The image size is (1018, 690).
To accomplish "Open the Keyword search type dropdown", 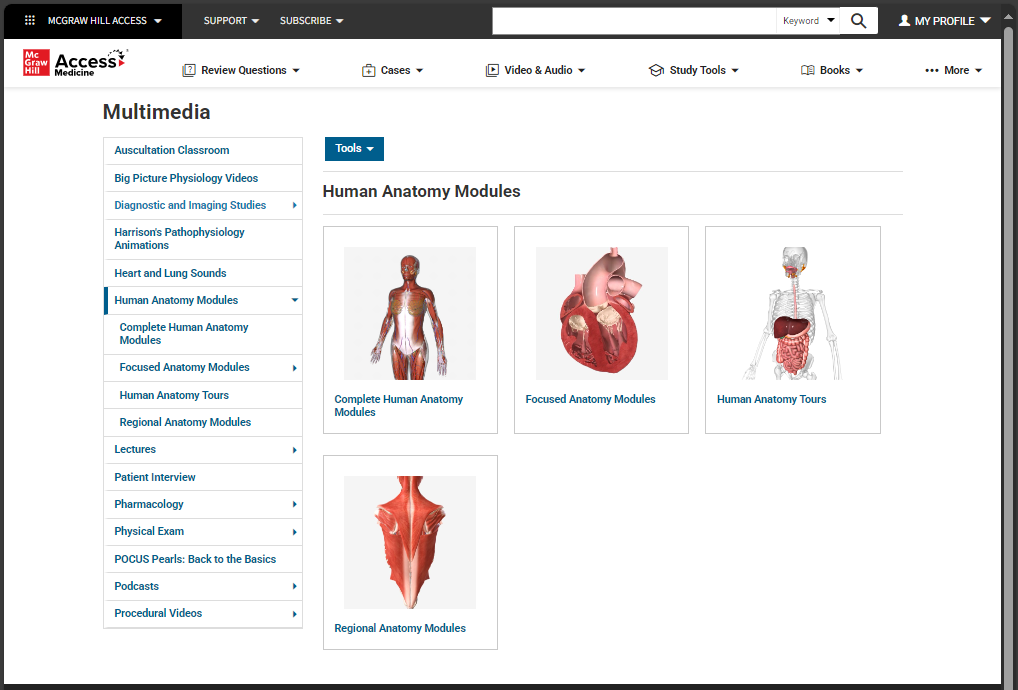I will (x=808, y=21).
